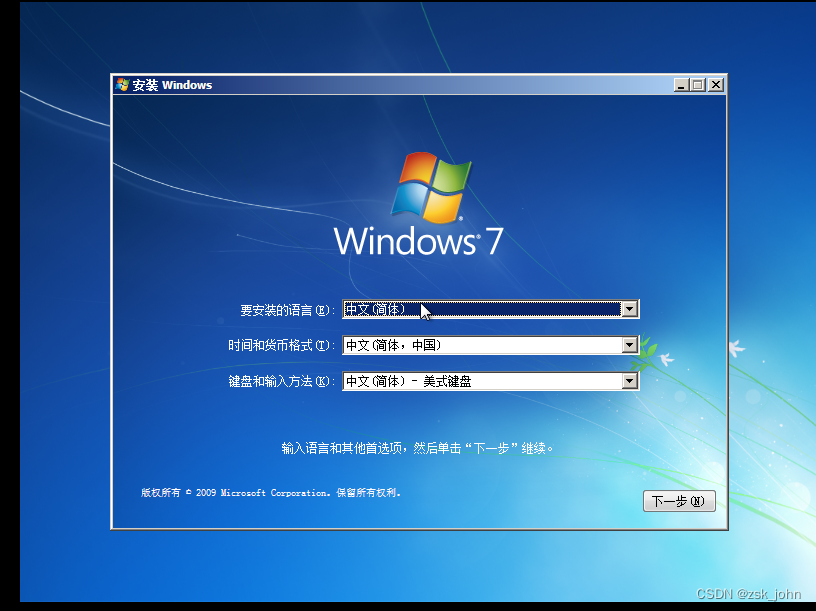Click the 要安装的语言(E) label
The image size is (816, 611).
(287, 310)
